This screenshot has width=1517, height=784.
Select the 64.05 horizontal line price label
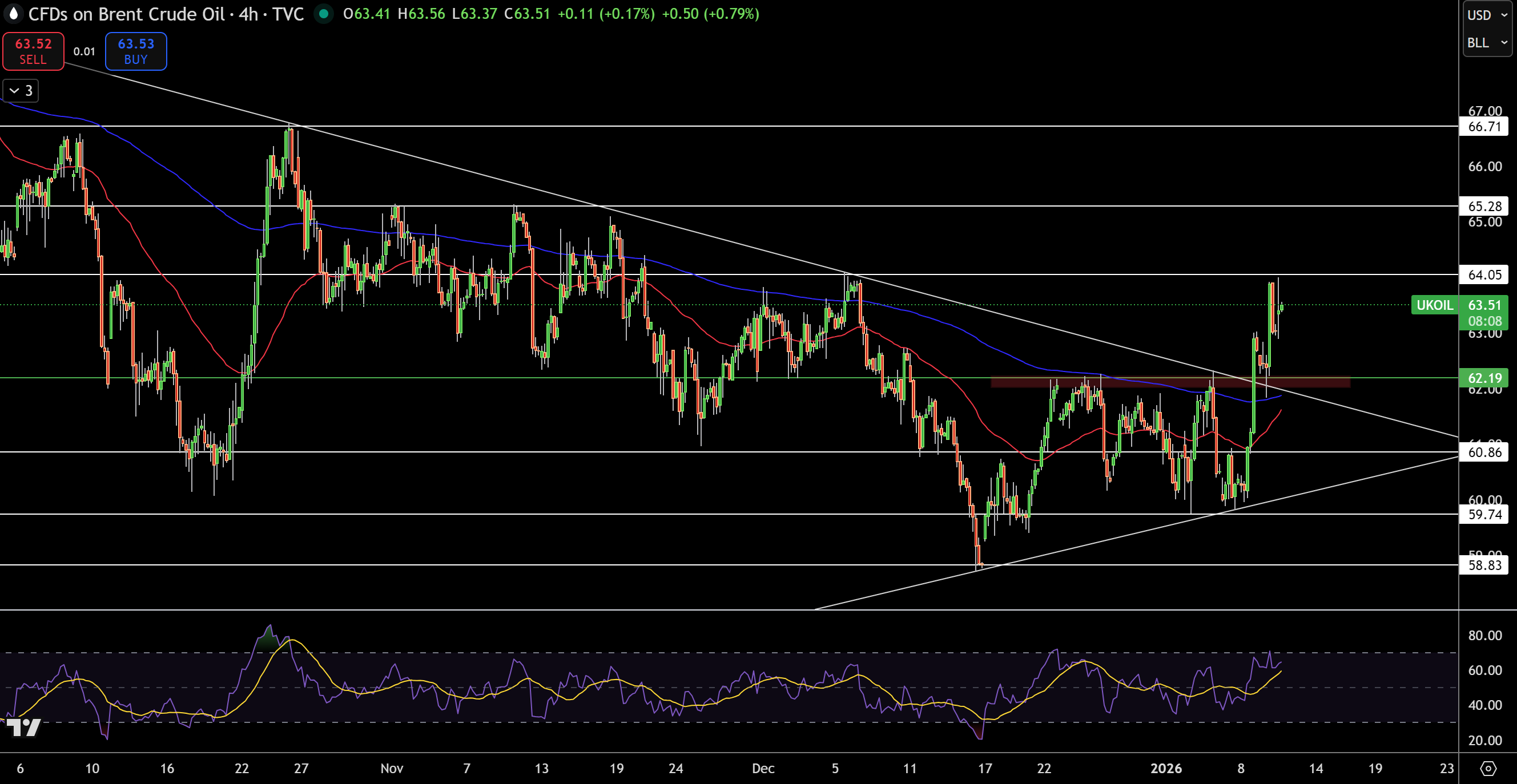[x=1484, y=274]
